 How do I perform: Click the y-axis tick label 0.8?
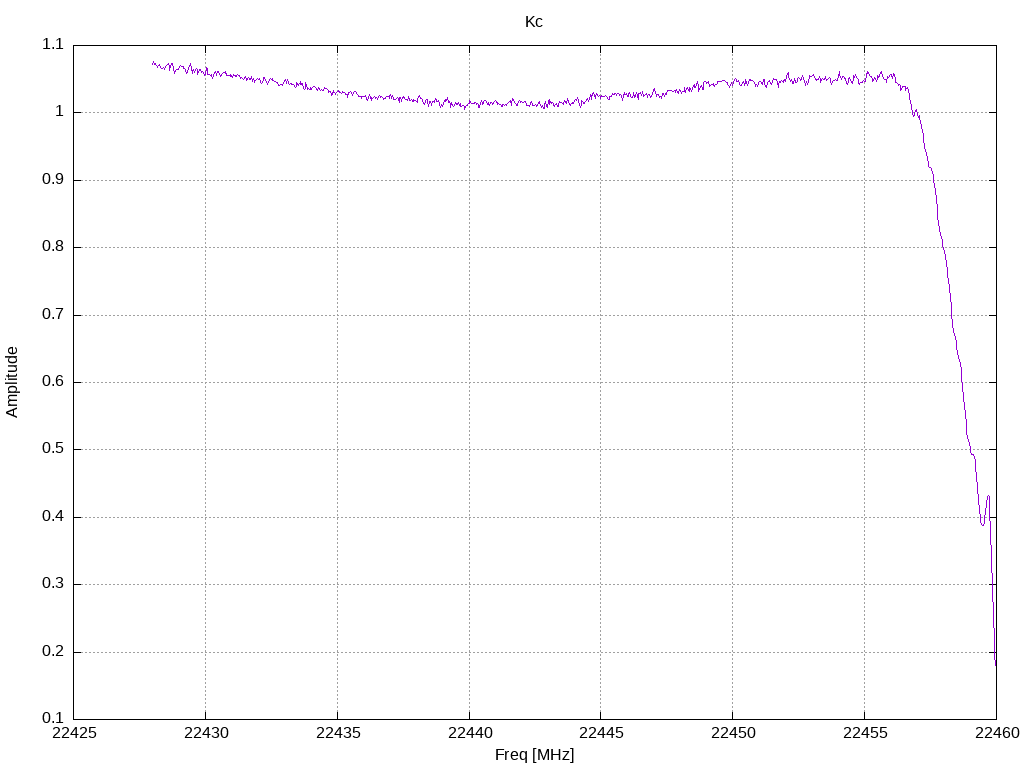click(x=53, y=247)
